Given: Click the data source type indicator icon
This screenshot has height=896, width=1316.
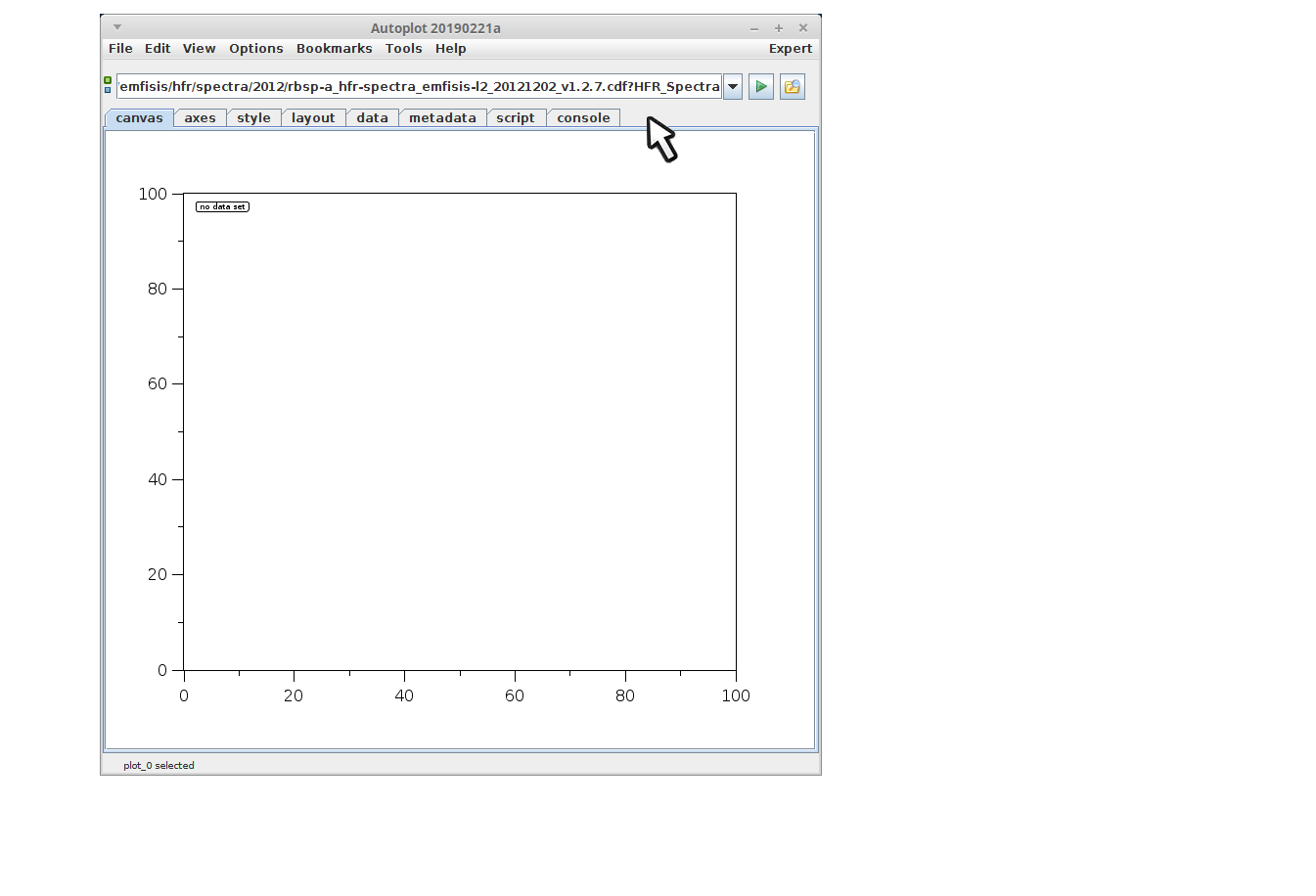Looking at the screenshot, I should [108, 85].
